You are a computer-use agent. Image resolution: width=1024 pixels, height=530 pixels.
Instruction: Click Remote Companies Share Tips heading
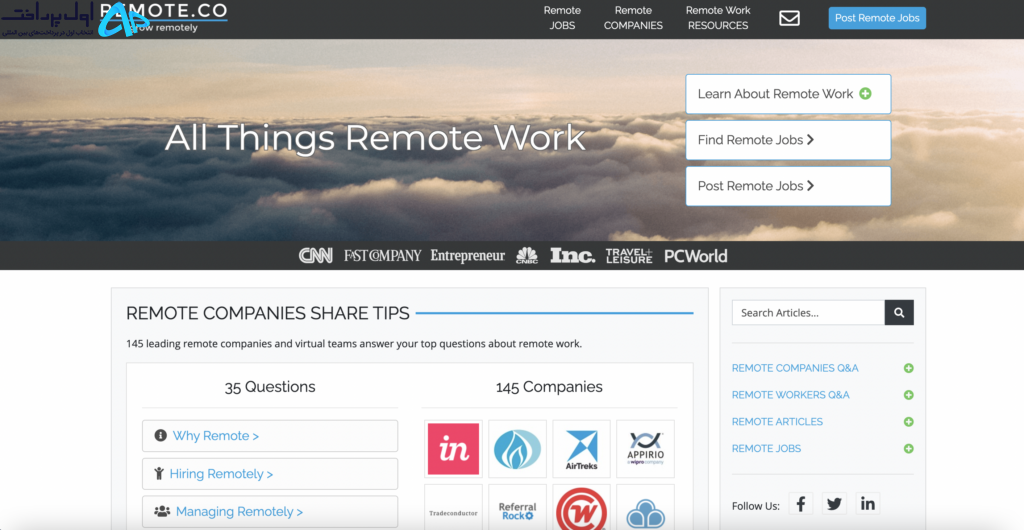[268, 313]
